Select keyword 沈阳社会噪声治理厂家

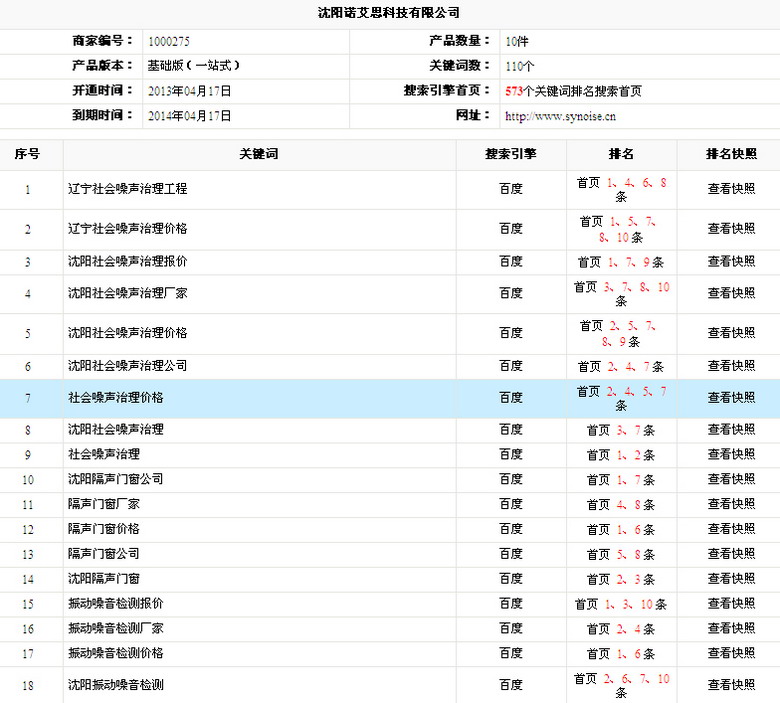pos(128,293)
